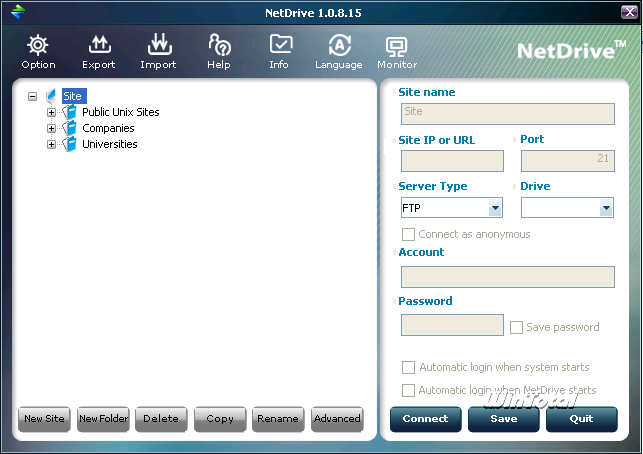Click the Save button
Viewport: 643px width, 454px height.
tap(504, 419)
